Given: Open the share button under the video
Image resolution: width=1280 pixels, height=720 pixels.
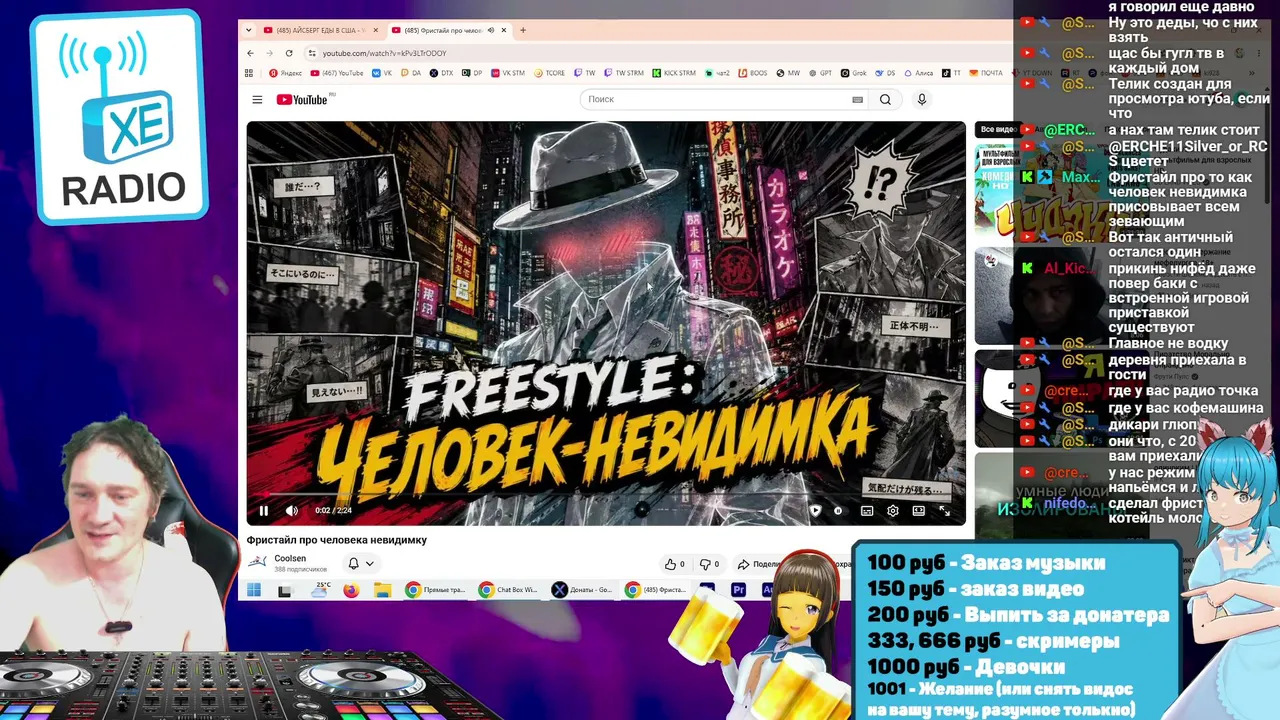Looking at the screenshot, I should click(x=760, y=564).
